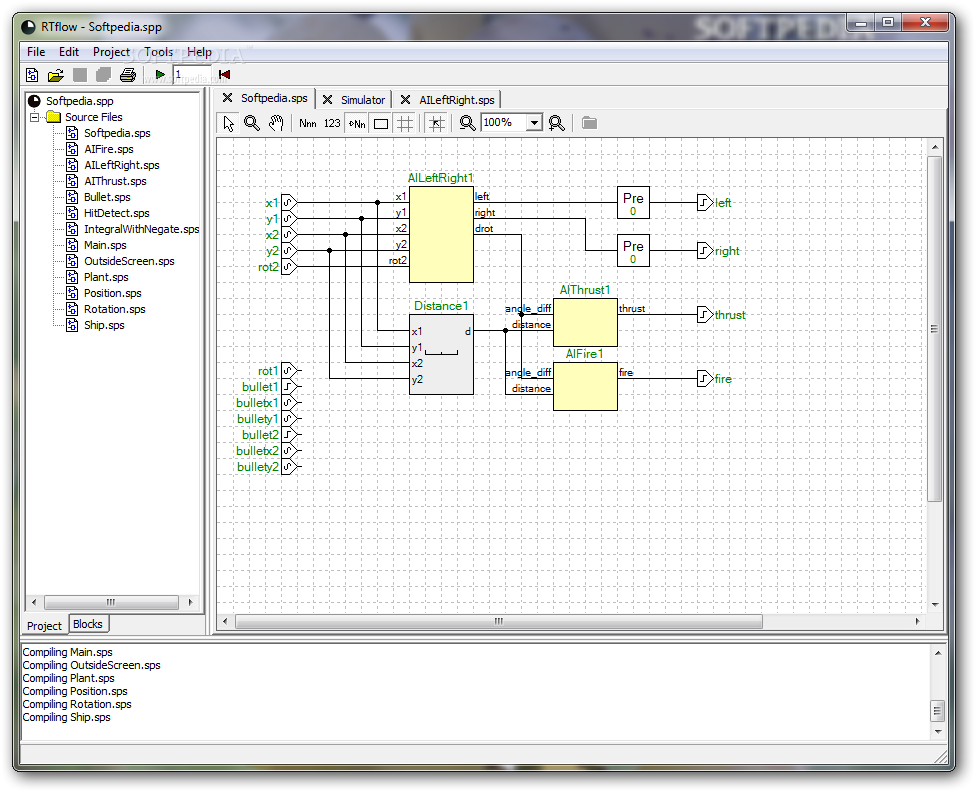
Task: Select Rotation.sps in project tree
Action: 115,309
